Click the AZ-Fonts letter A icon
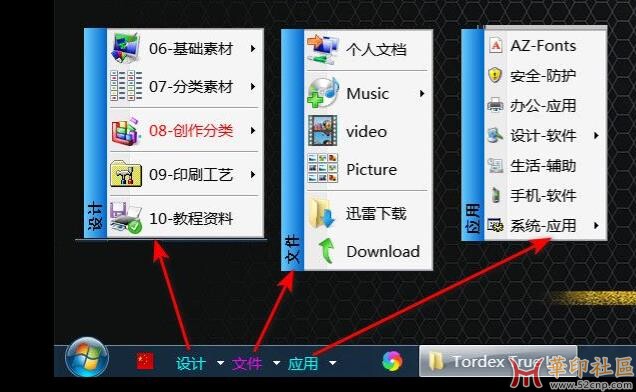Image resolution: width=636 pixels, height=392 pixels. [x=496, y=45]
